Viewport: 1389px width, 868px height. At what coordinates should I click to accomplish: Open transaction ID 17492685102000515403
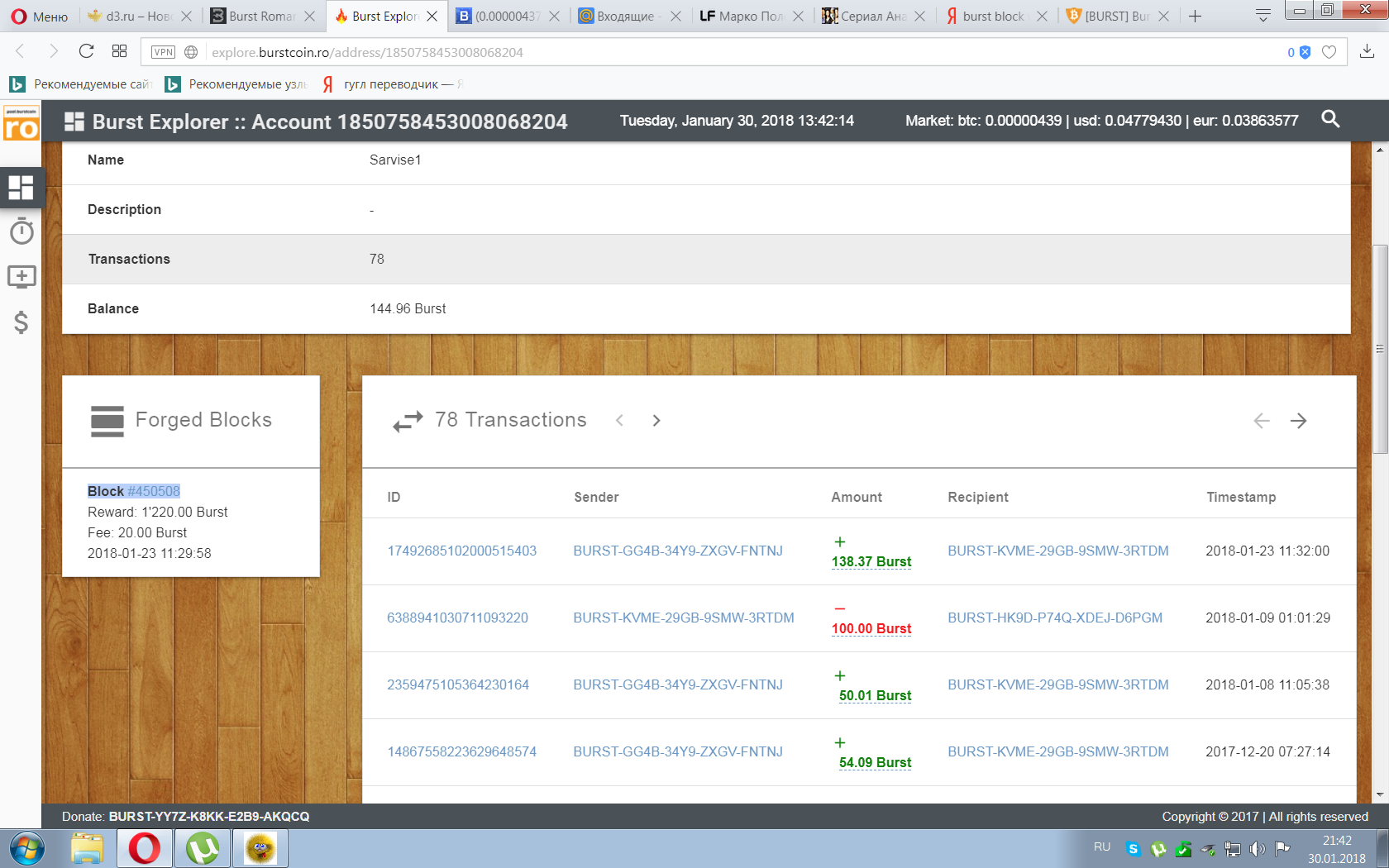pyautogui.click(x=461, y=551)
